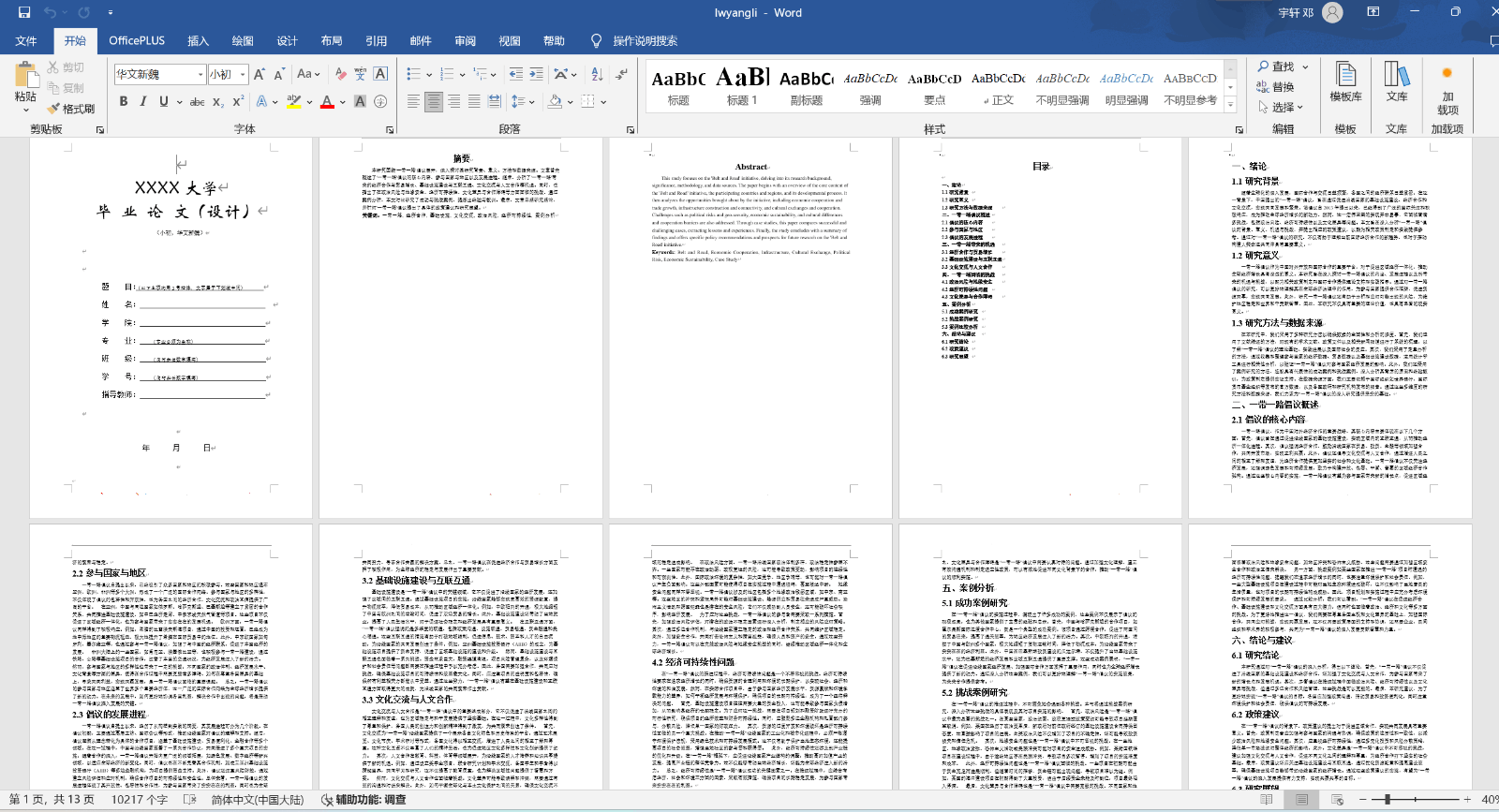Image resolution: width=1499 pixels, height=812 pixels.
Task: Switch to Read Mode view in status bar
Action: click(x=1267, y=800)
